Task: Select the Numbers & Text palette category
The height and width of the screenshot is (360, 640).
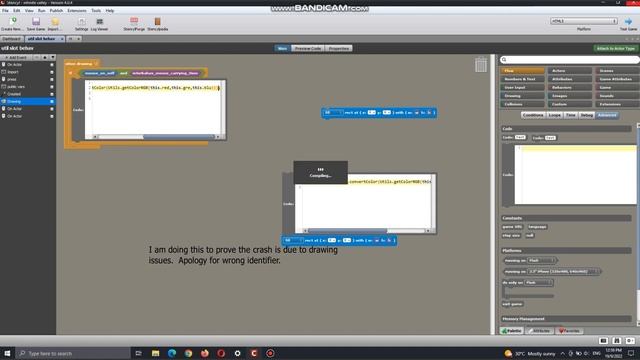Action: pos(522,79)
